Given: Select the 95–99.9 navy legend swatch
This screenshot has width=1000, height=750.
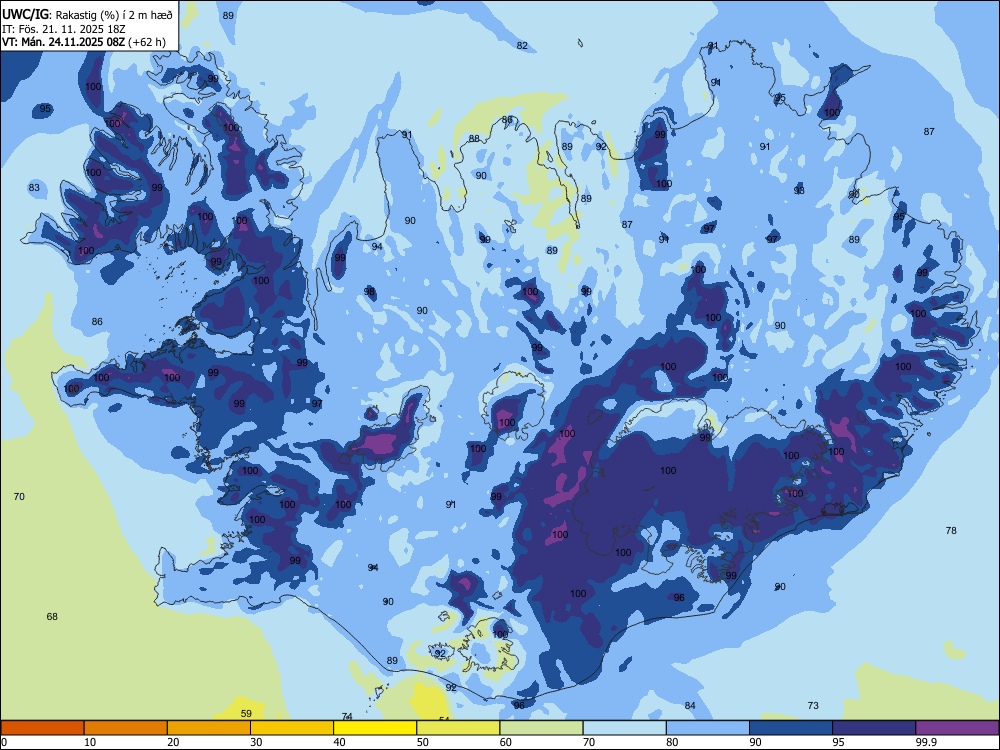Looking at the screenshot, I should coord(874,728).
